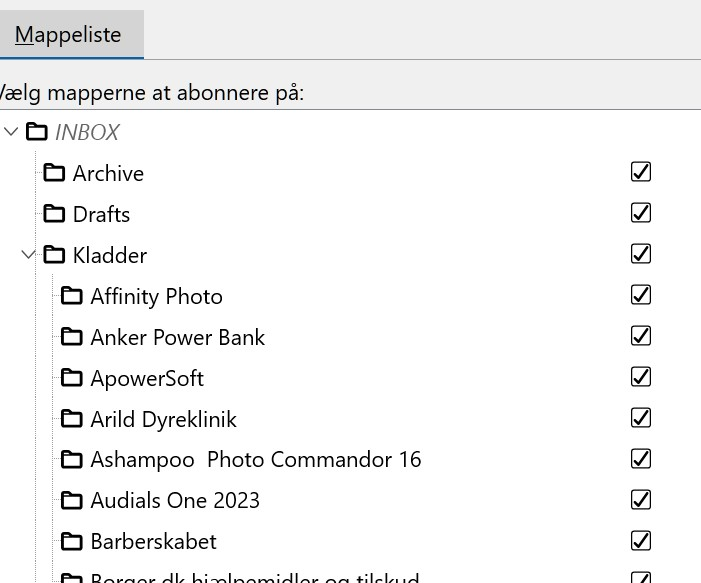Toggle the Audials One 2023 checkbox
701x583 pixels.
tap(641, 500)
